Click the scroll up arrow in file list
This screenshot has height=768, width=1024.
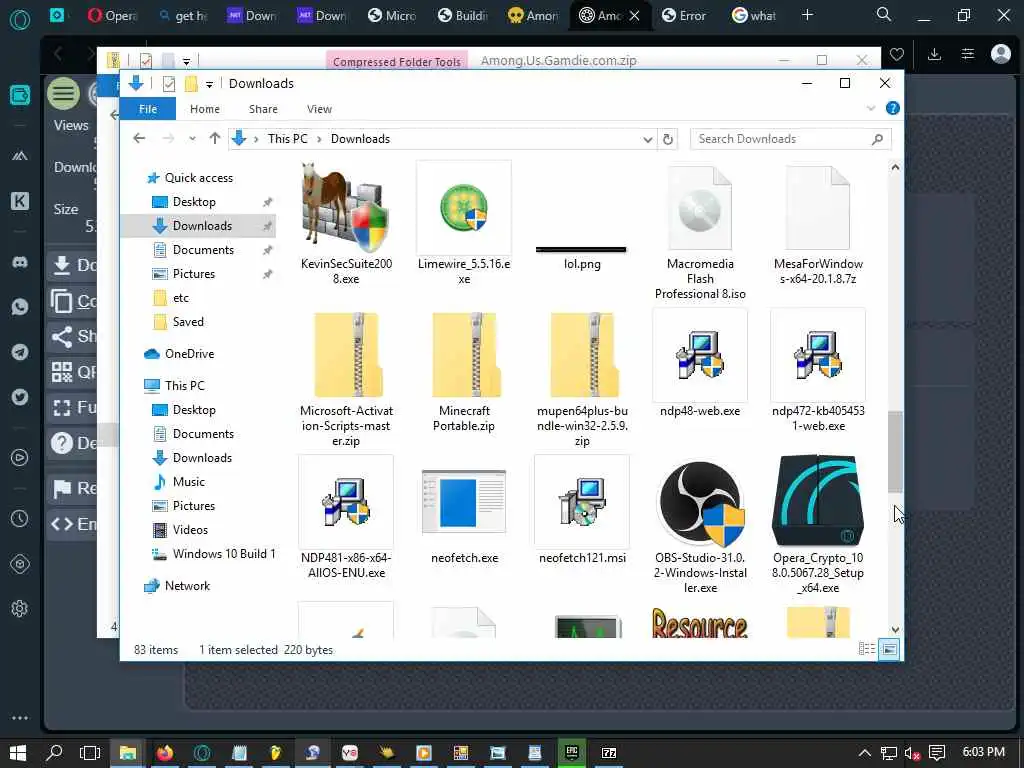coord(895,167)
